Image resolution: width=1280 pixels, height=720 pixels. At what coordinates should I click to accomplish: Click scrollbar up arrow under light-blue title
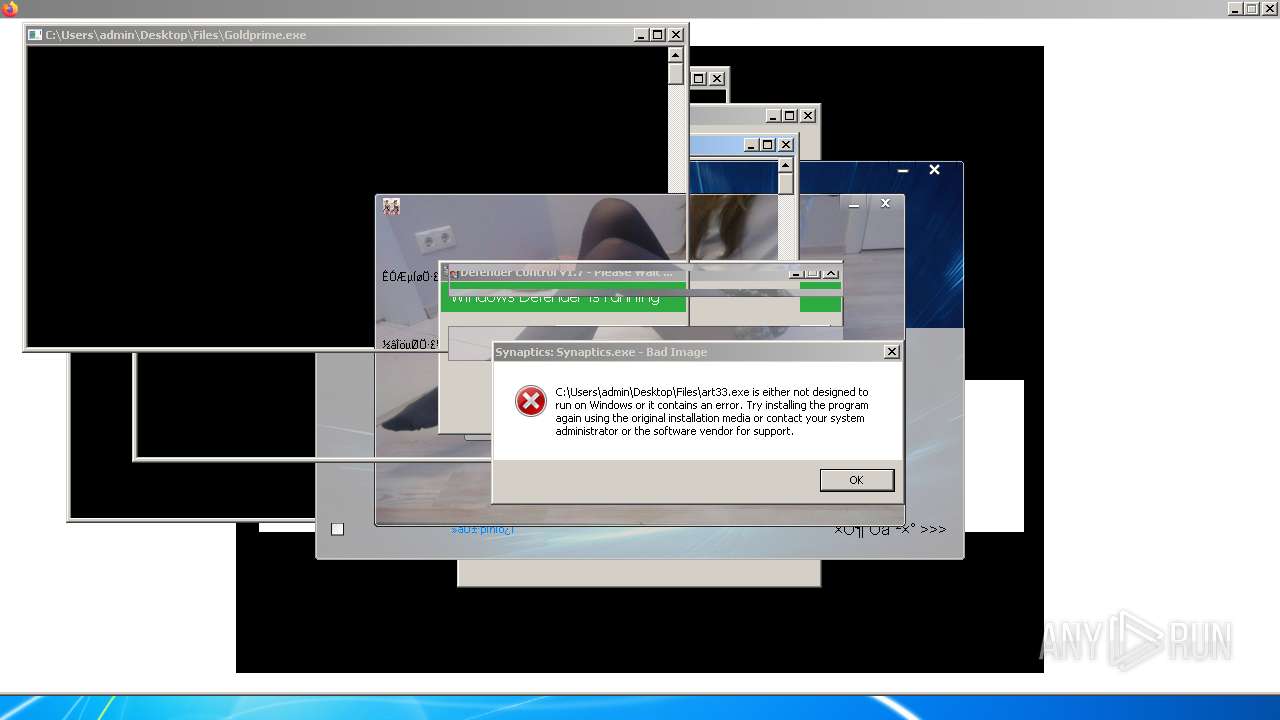786,165
